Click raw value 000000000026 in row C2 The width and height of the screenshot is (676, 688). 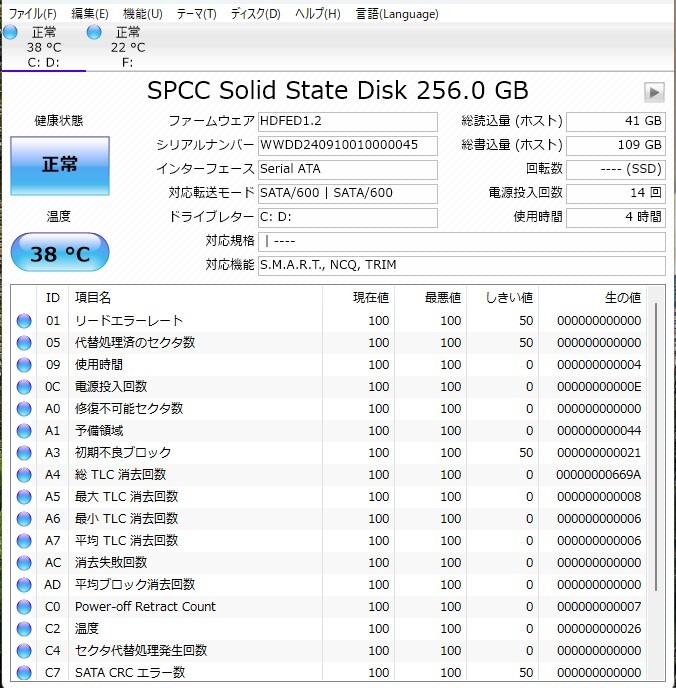[599, 629]
